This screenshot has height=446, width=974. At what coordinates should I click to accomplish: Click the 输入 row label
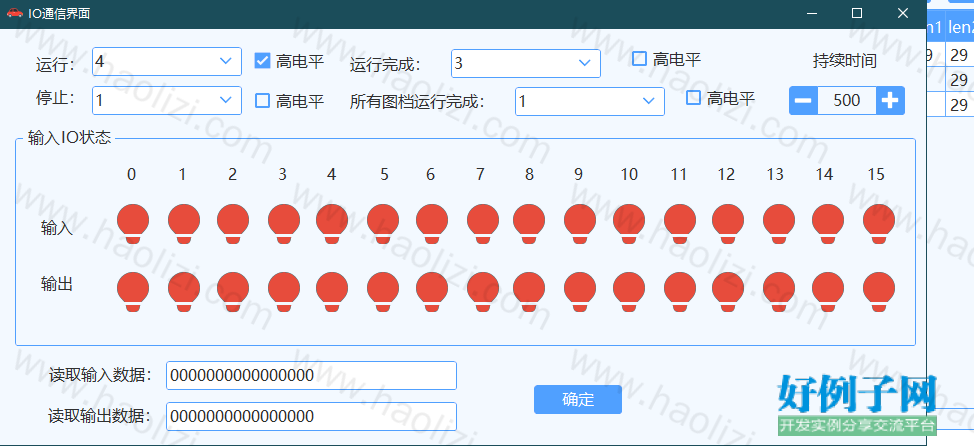pyautogui.click(x=57, y=229)
